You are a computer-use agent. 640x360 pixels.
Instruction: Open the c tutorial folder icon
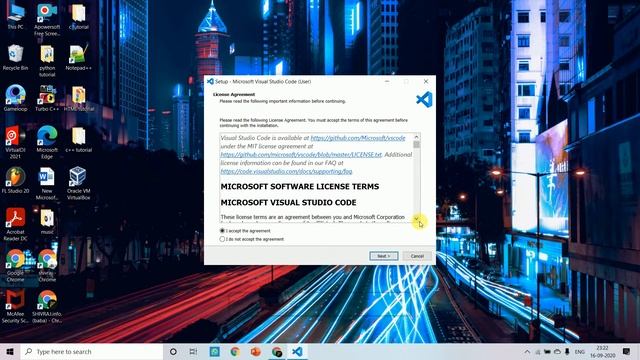(78, 16)
